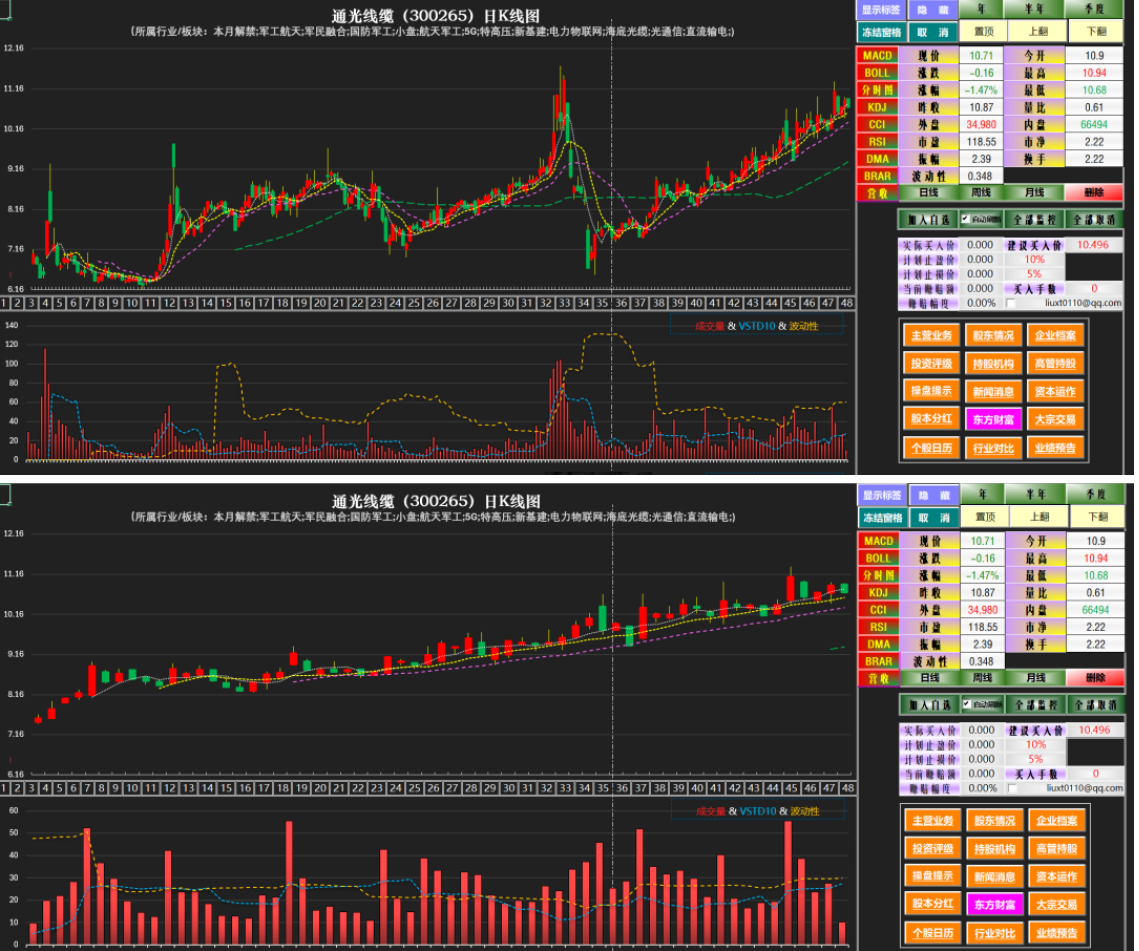Viewport: 1139px width, 951px height.
Task: Select period marker 44 under the lower K-line chart
Action: [x=772, y=788]
